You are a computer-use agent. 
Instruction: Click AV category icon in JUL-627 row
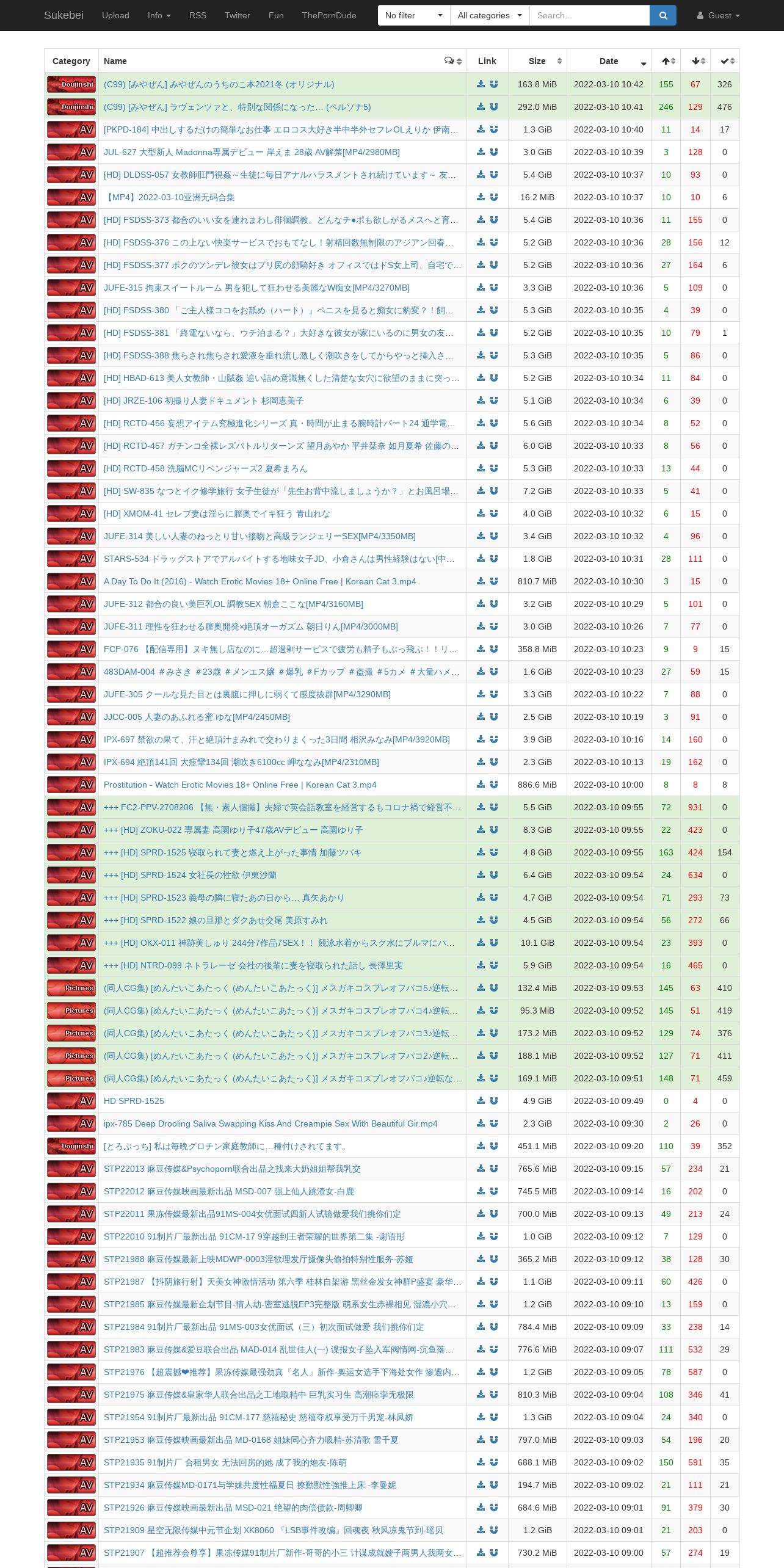[x=71, y=152]
